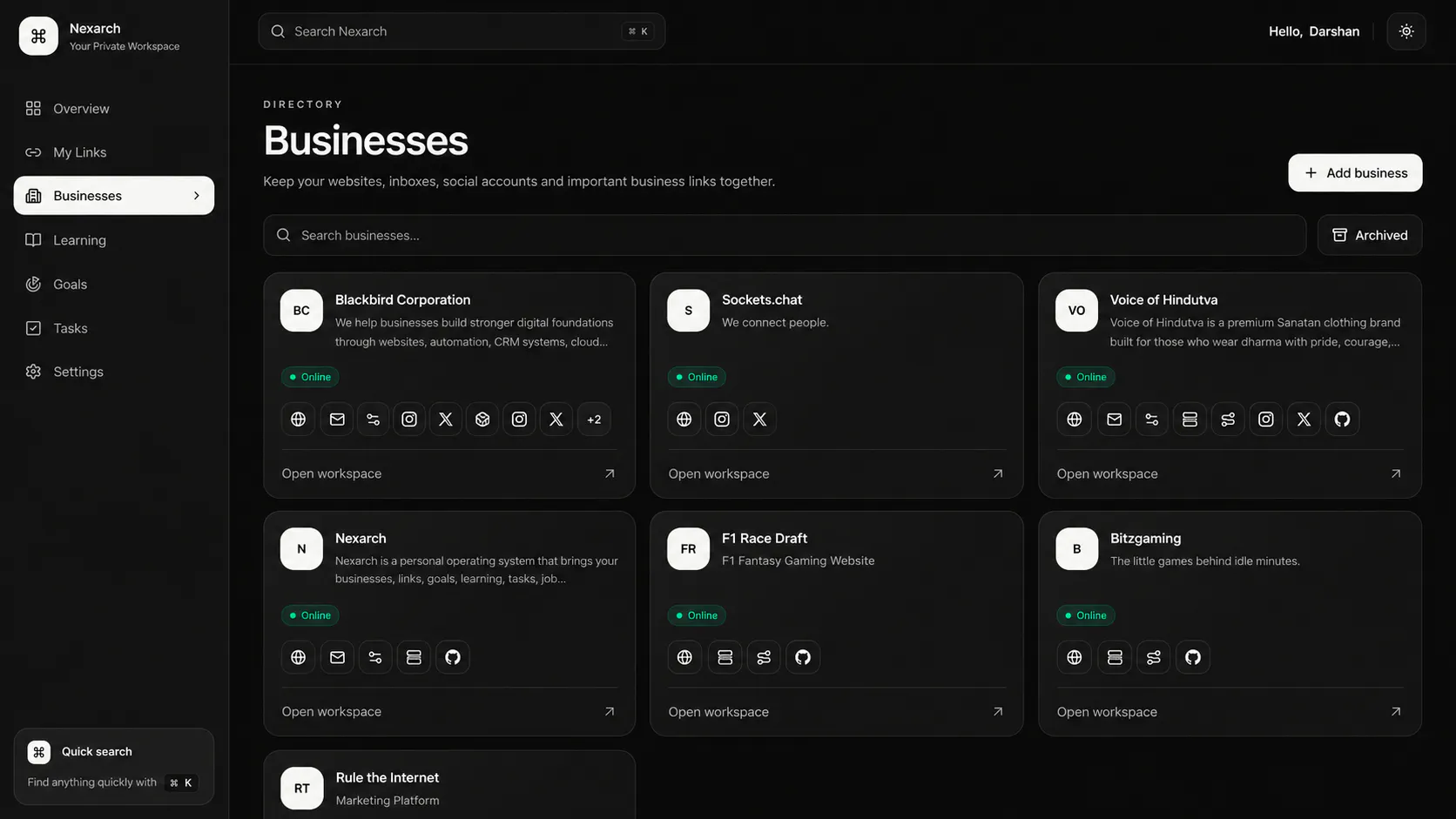Open website globe icon on Sockets.chat card

tap(684, 420)
